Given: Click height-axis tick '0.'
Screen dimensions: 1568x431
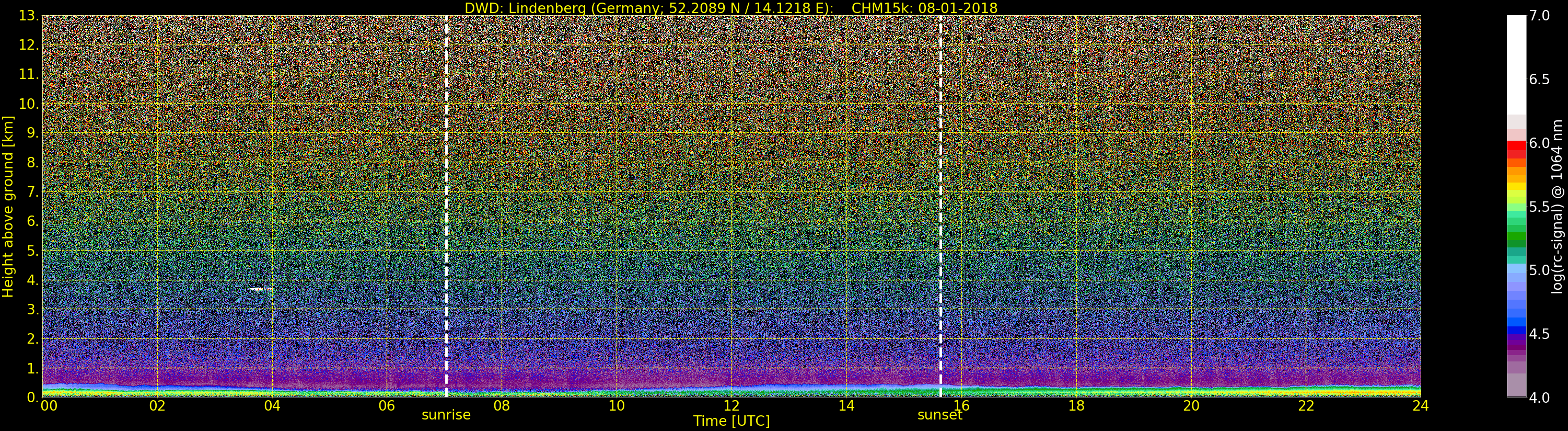Looking at the screenshot, I should pos(33,398).
